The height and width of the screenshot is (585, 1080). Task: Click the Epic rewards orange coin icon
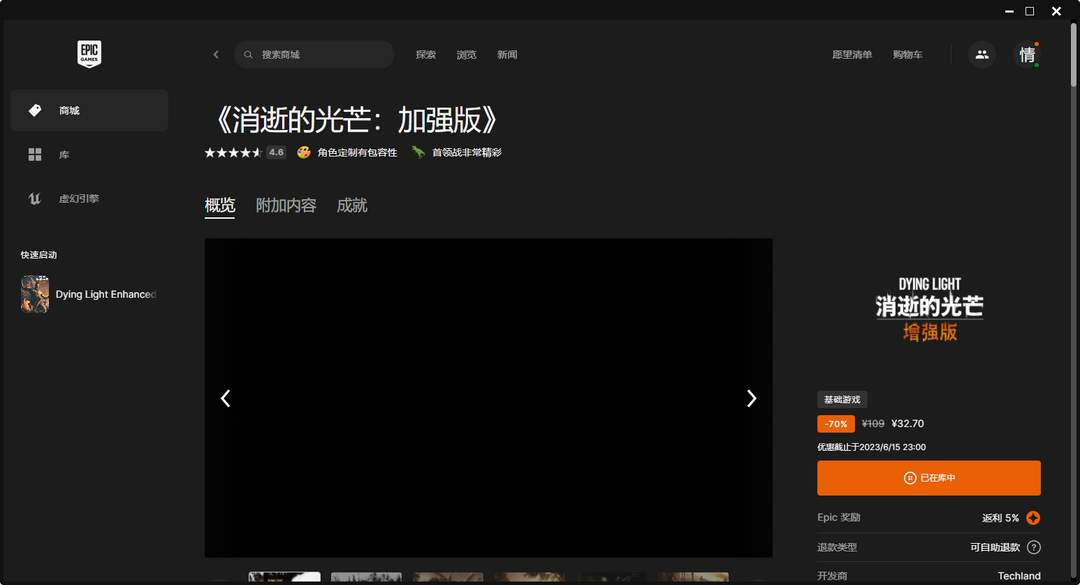point(1032,518)
